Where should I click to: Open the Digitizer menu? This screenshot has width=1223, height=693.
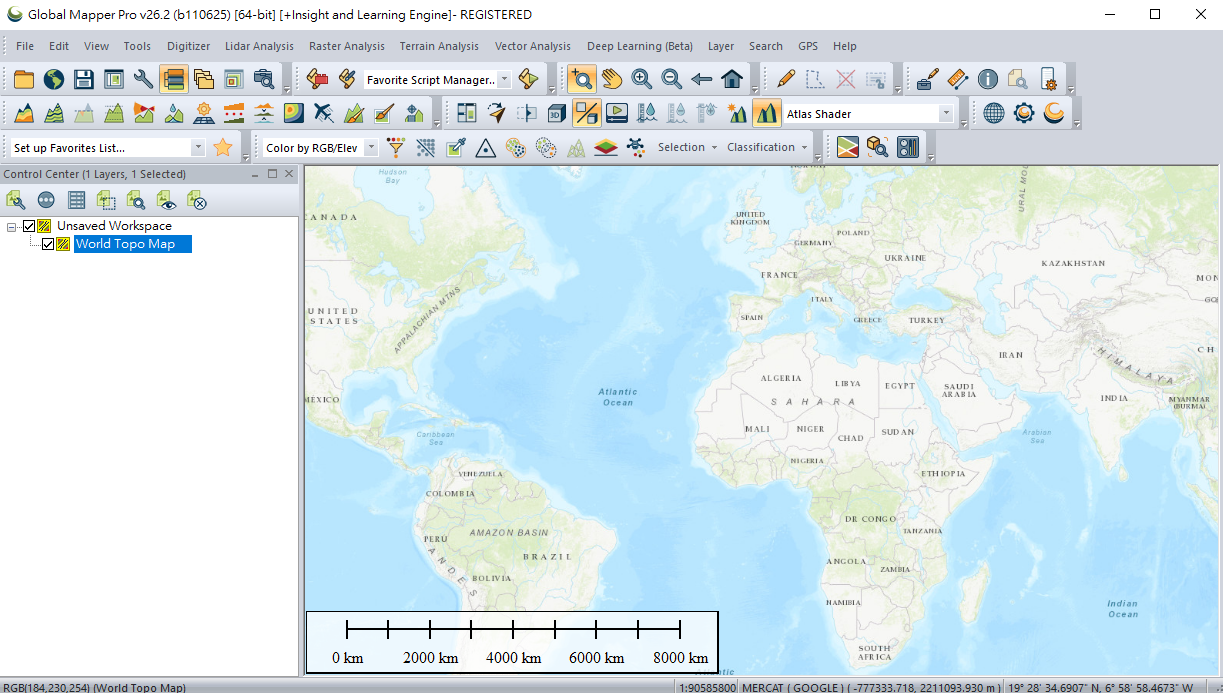(x=188, y=46)
